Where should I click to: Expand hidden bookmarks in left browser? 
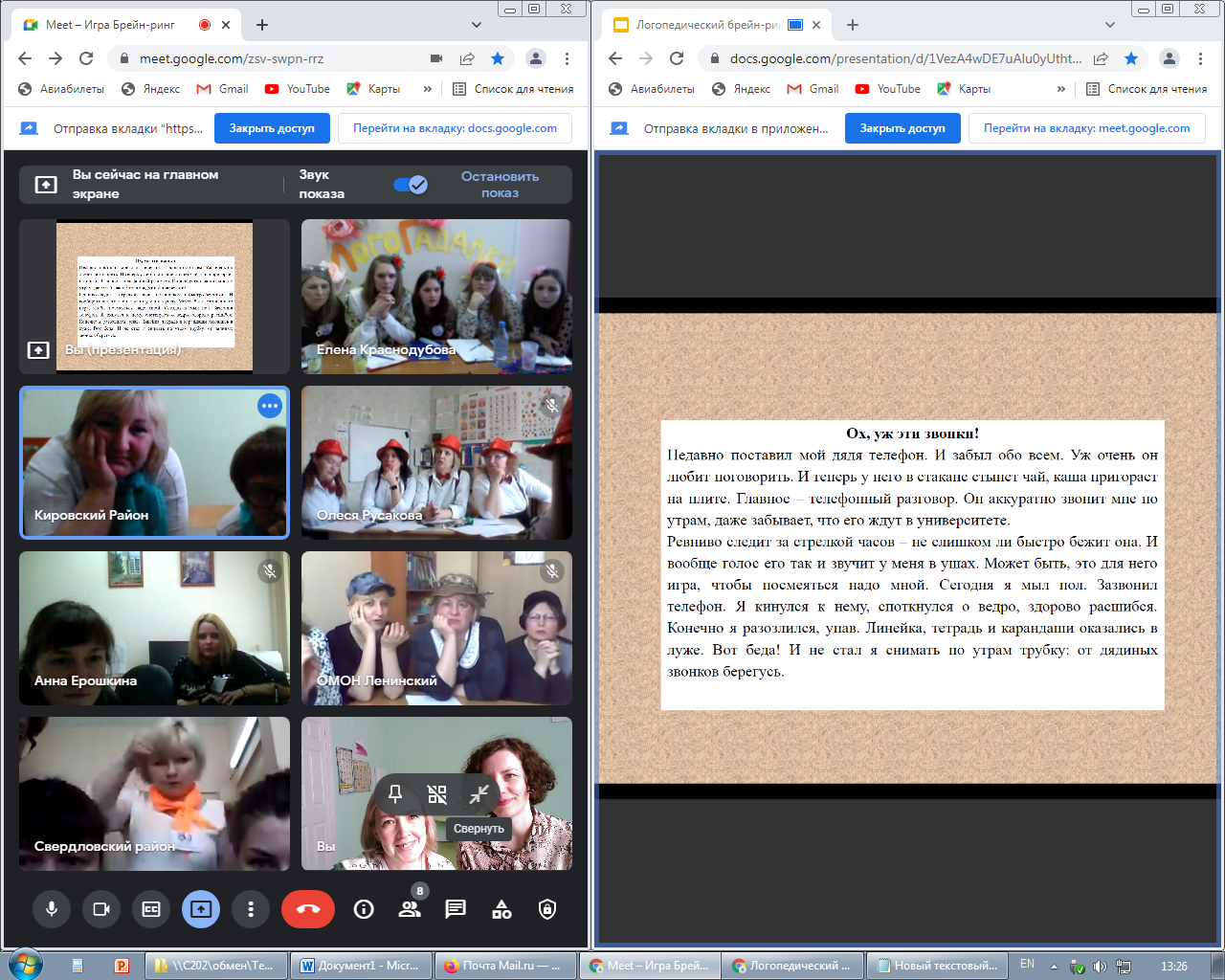click(427, 89)
